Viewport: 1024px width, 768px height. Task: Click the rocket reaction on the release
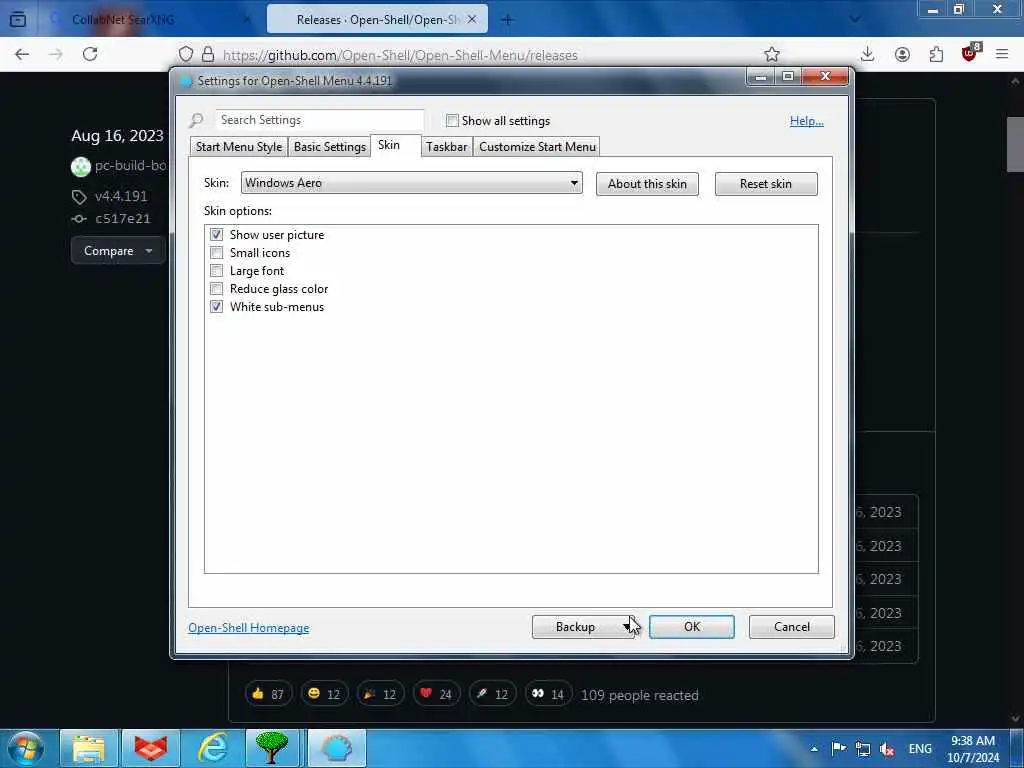(492, 694)
